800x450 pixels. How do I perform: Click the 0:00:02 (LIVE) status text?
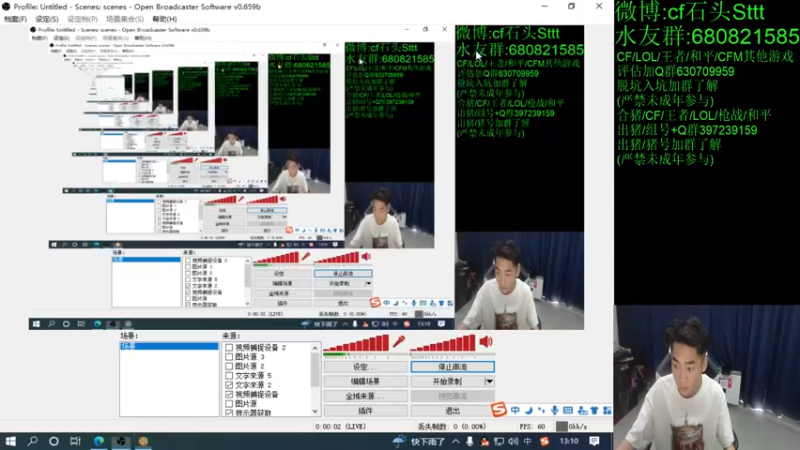[x=340, y=427]
